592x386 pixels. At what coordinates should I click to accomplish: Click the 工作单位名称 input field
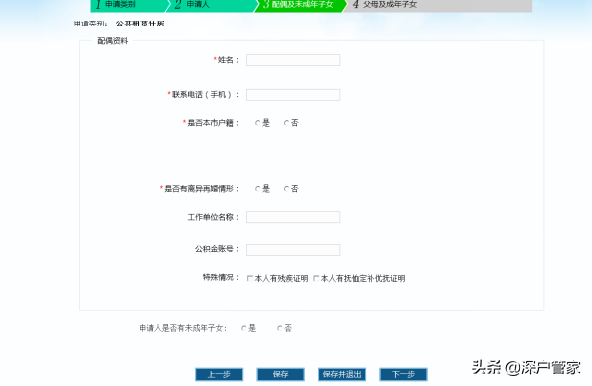[293, 217]
